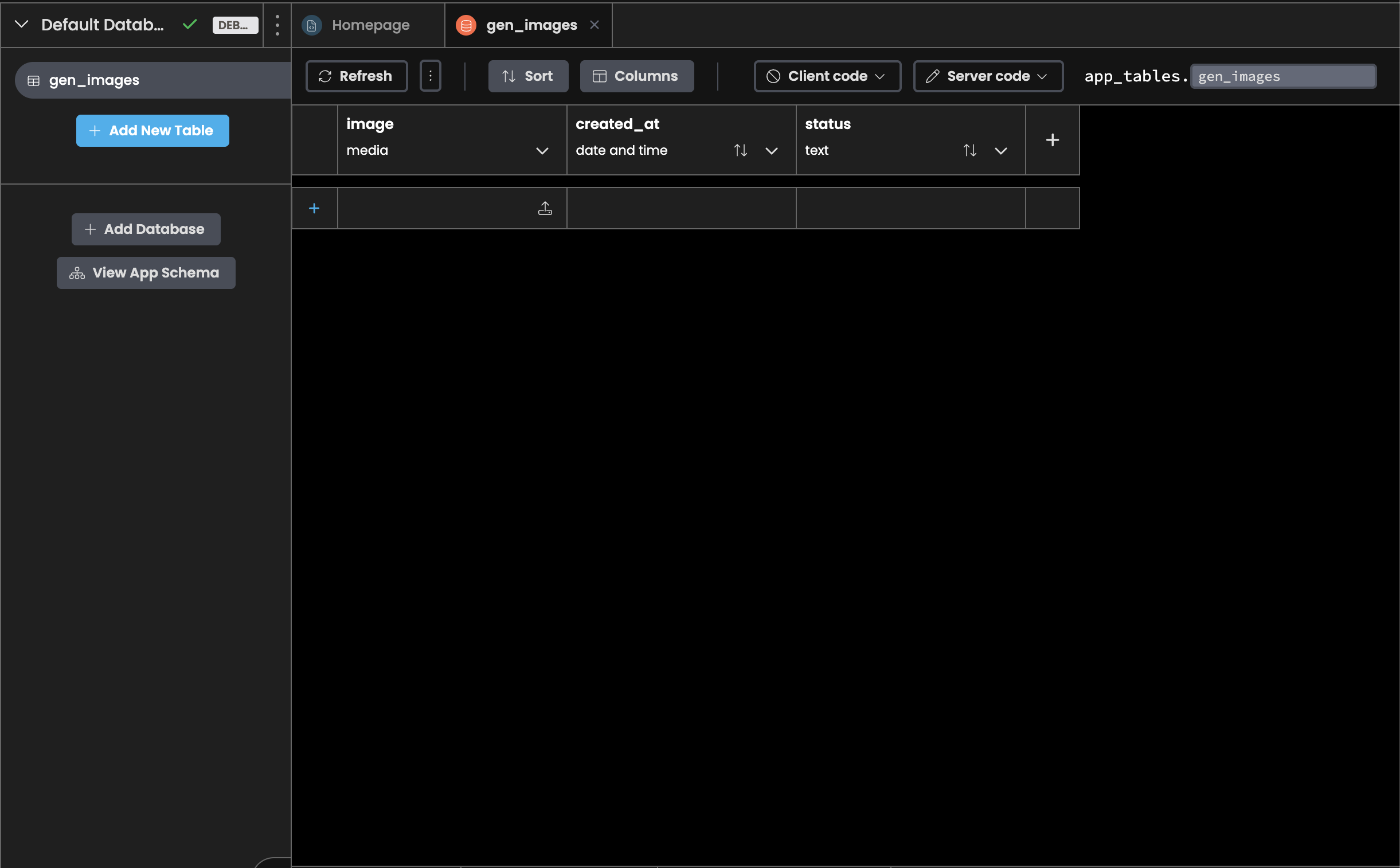Toggle sort direction on status column
Screen dimensions: 1400x868
[969, 150]
